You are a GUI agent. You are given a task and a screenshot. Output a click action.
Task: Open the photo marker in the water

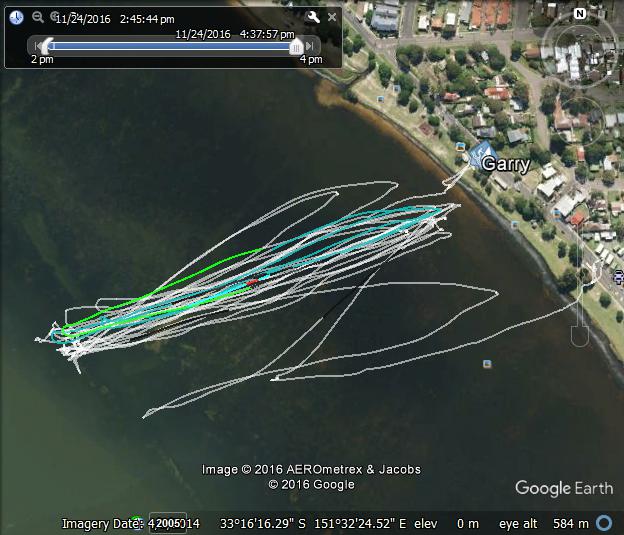pos(487,364)
